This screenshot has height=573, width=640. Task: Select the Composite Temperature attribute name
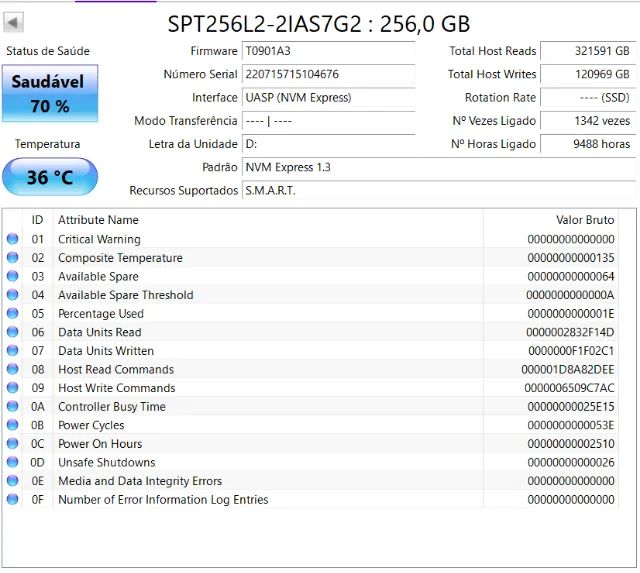[120, 258]
